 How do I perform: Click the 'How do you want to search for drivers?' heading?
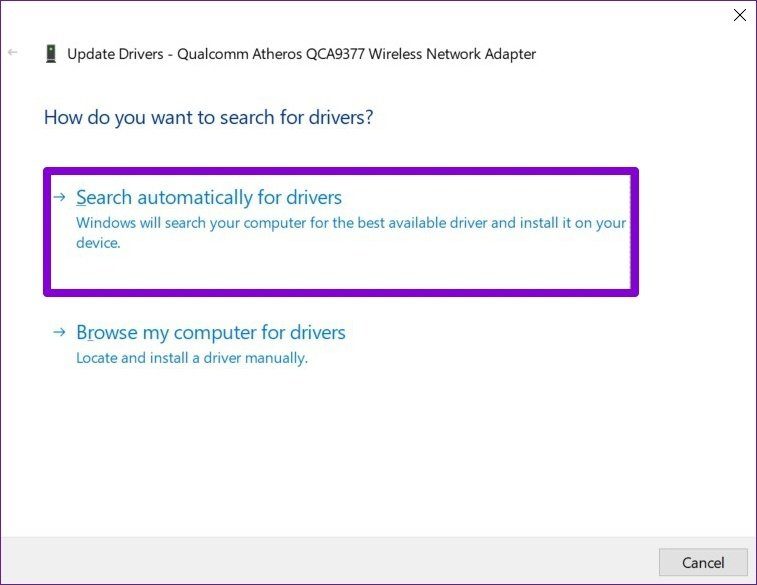click(209, 117)
